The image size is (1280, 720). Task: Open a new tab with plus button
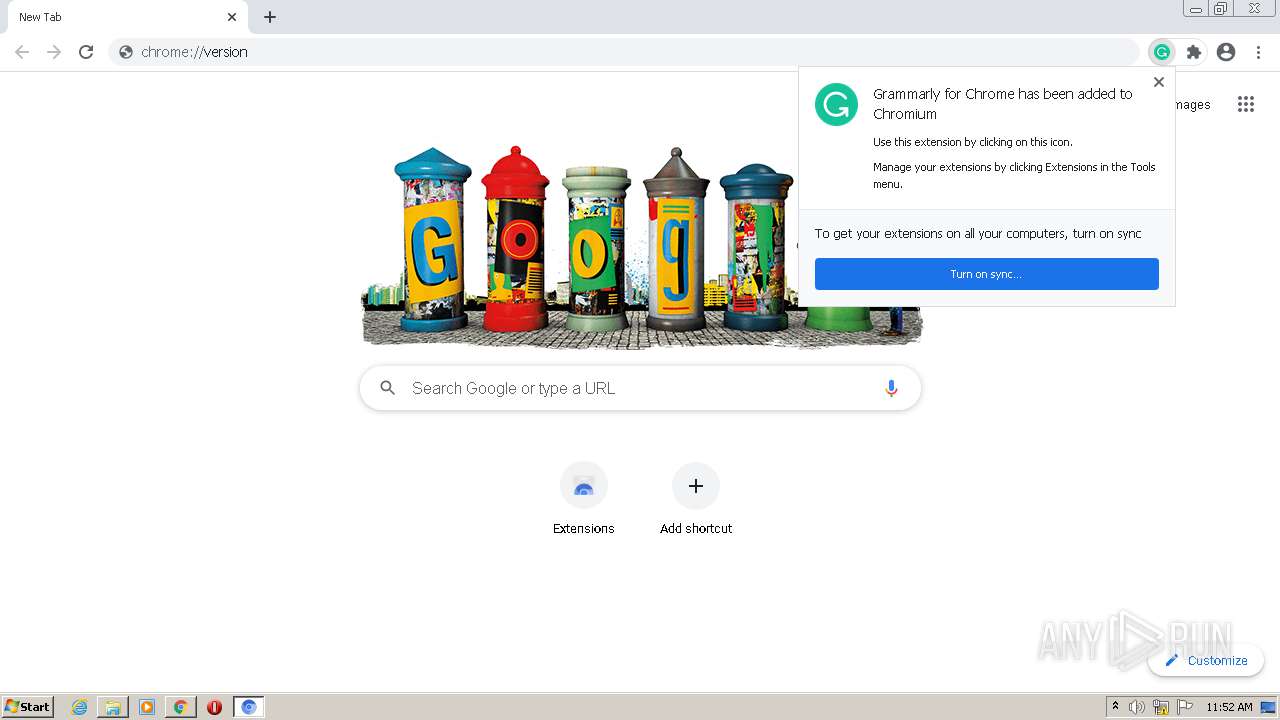[270, 17]
